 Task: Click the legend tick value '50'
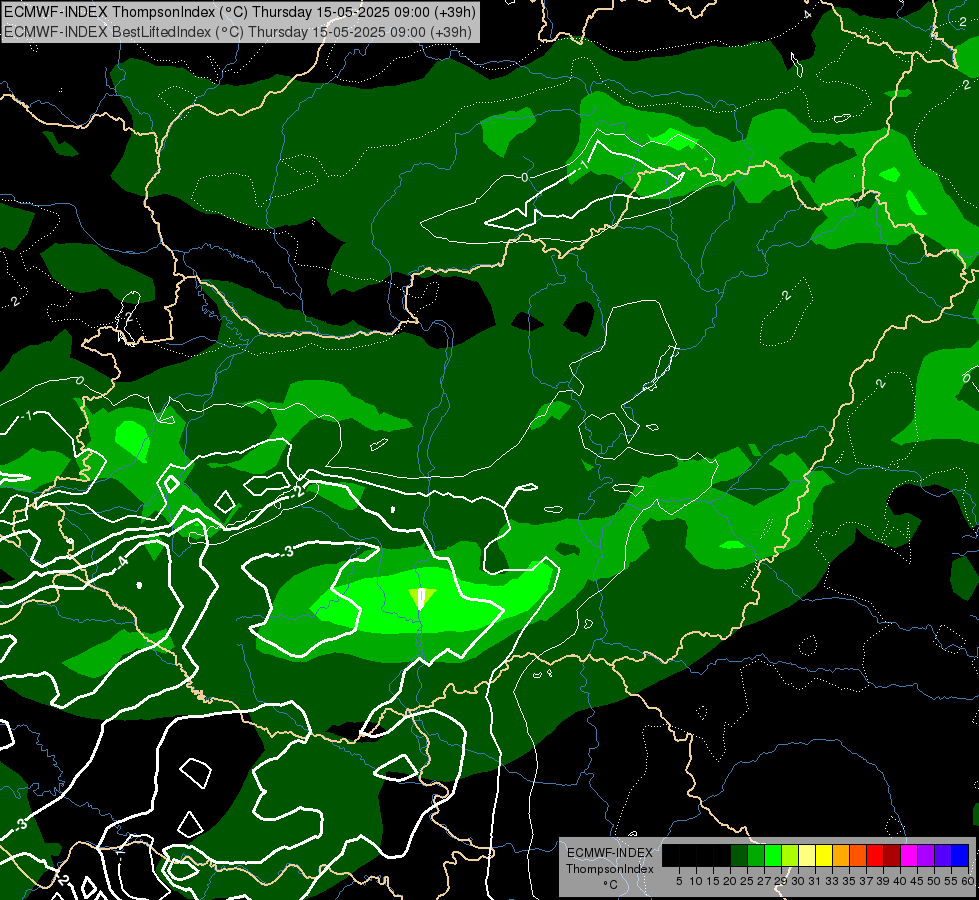935,881
